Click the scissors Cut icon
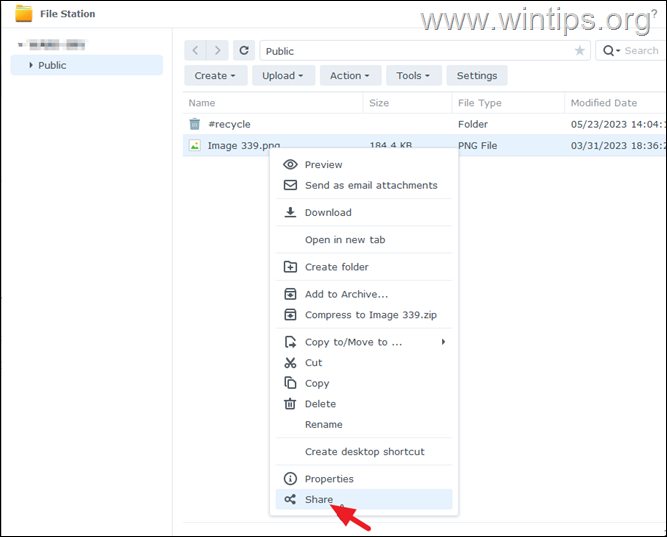 point(290,363)
